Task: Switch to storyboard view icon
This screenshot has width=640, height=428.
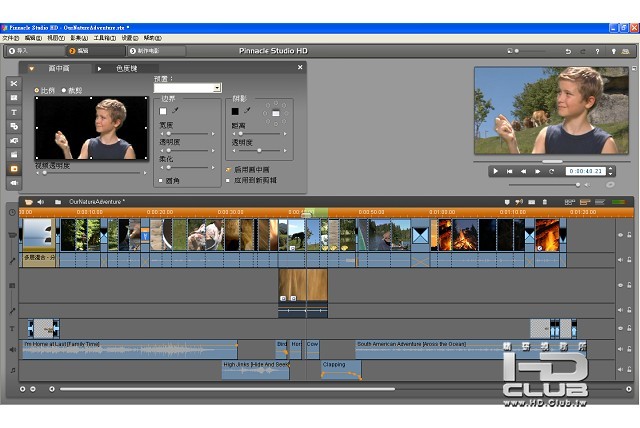Action: click(x=570, y=202)
